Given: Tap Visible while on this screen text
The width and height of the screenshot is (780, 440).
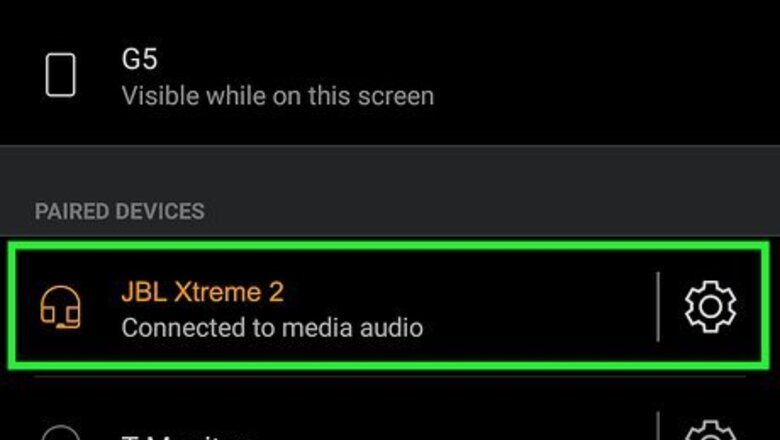Looking at the screenshot, I should pyautogui.click(x=278, y=96).
